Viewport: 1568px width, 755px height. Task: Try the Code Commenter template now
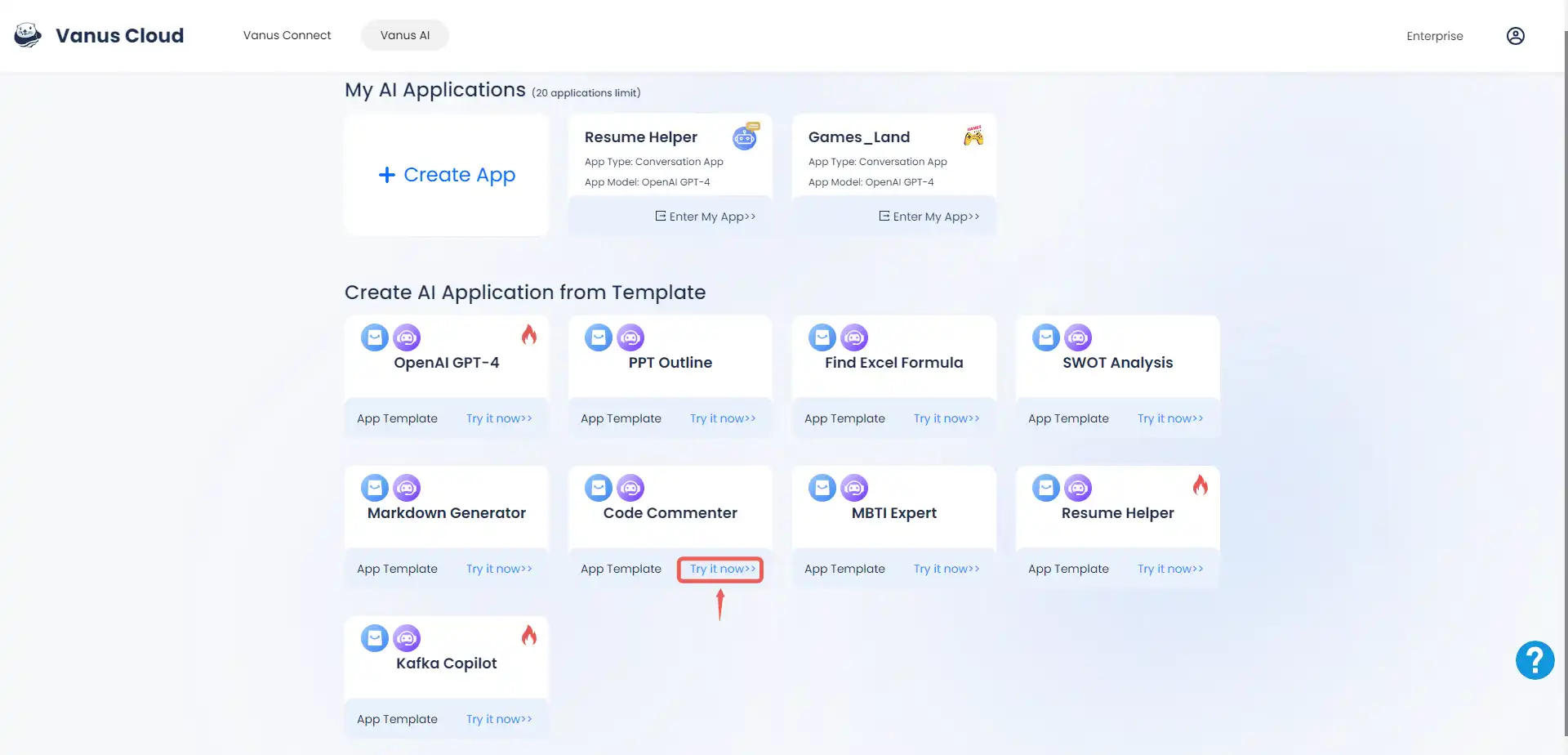tap(723, 569)
